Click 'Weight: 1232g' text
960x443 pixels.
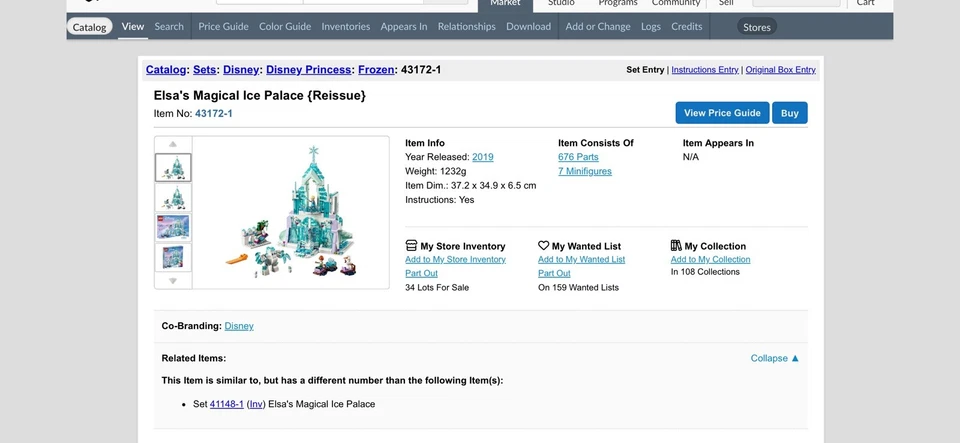435,171
